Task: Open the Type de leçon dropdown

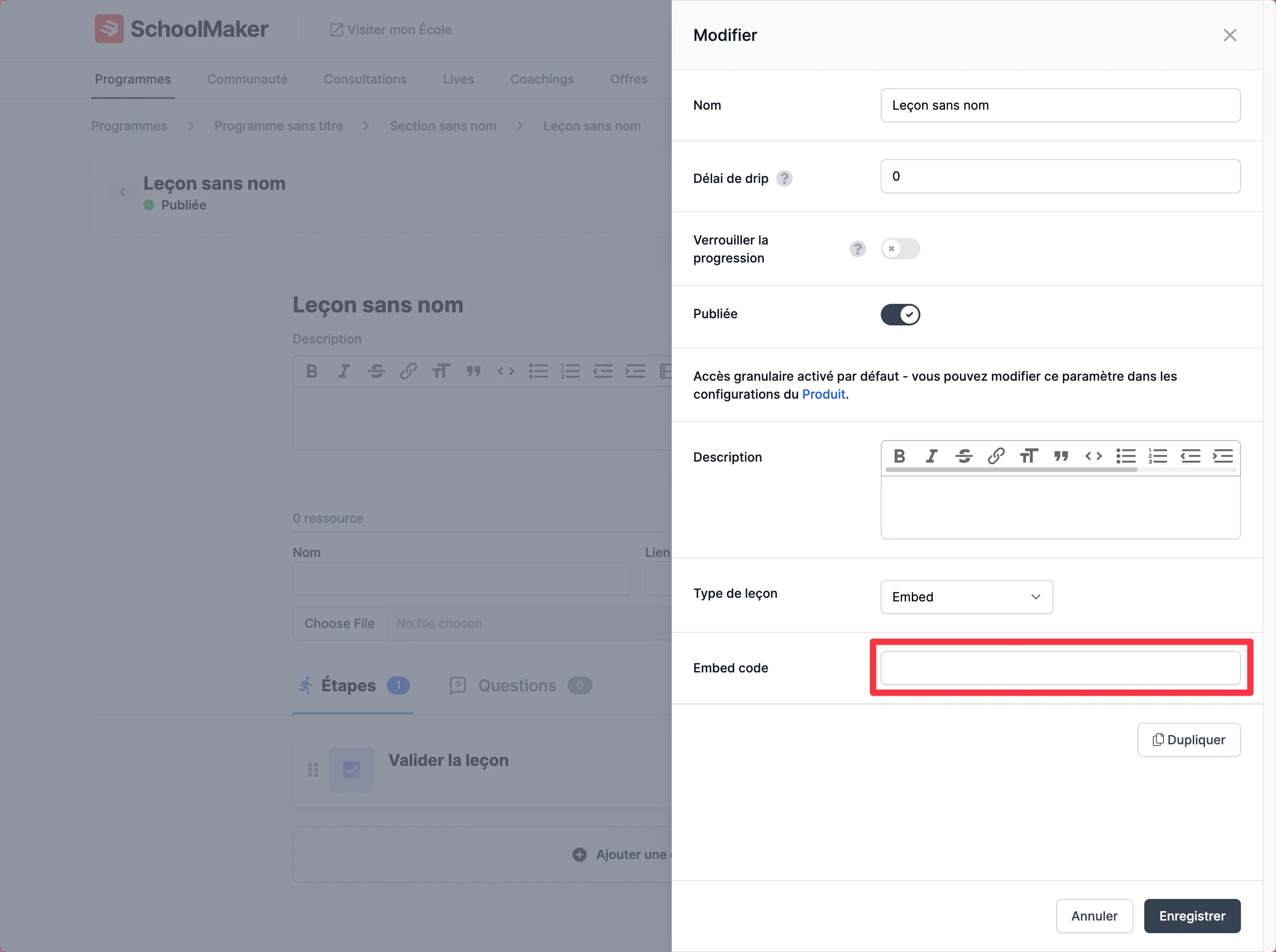Action: click(967, 597)
